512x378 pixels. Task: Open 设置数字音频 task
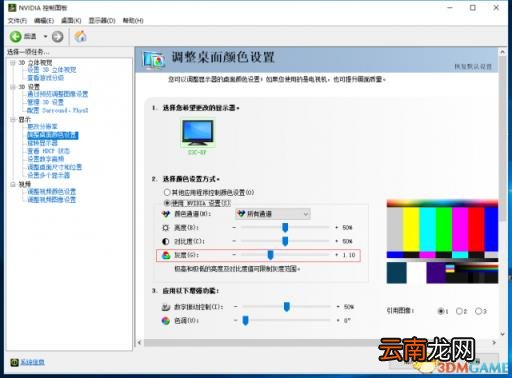[45, 159]
